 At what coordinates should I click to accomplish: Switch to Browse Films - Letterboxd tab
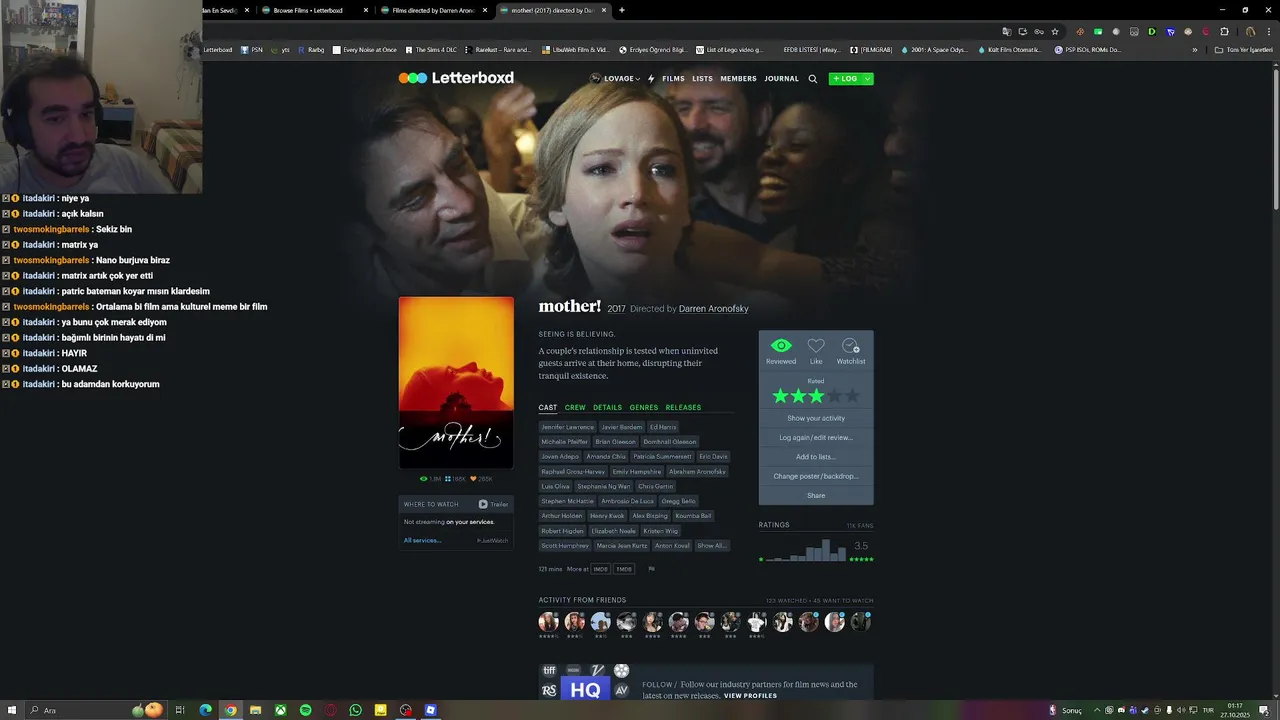coord(308,10)
